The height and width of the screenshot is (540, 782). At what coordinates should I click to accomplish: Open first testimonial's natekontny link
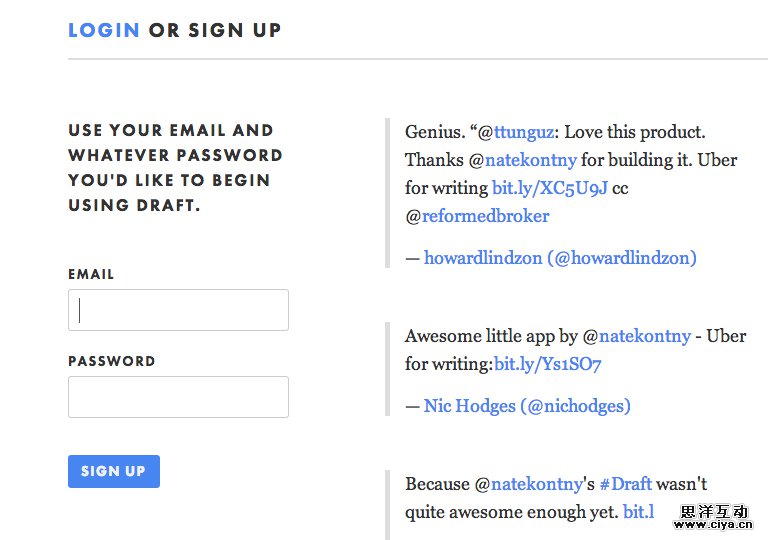pos(530,160)
